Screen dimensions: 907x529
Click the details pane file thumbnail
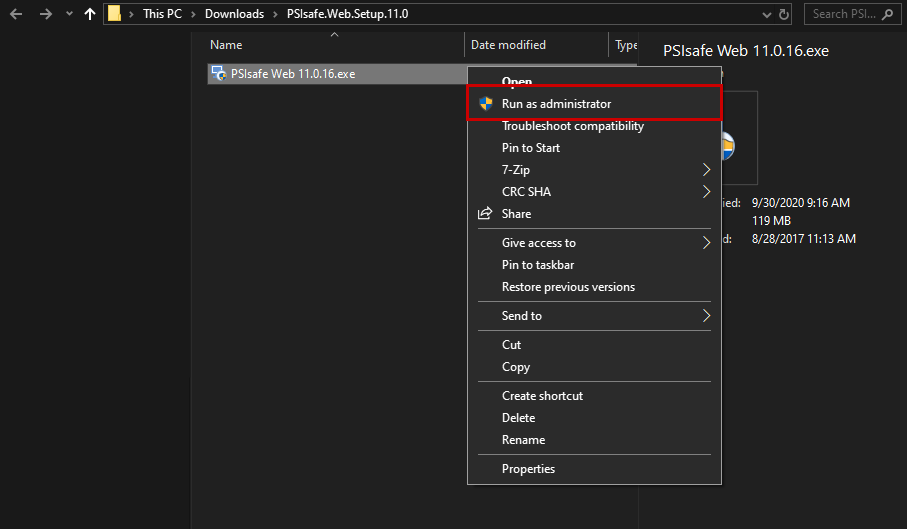pyautogui.click(x=739, y=138)
